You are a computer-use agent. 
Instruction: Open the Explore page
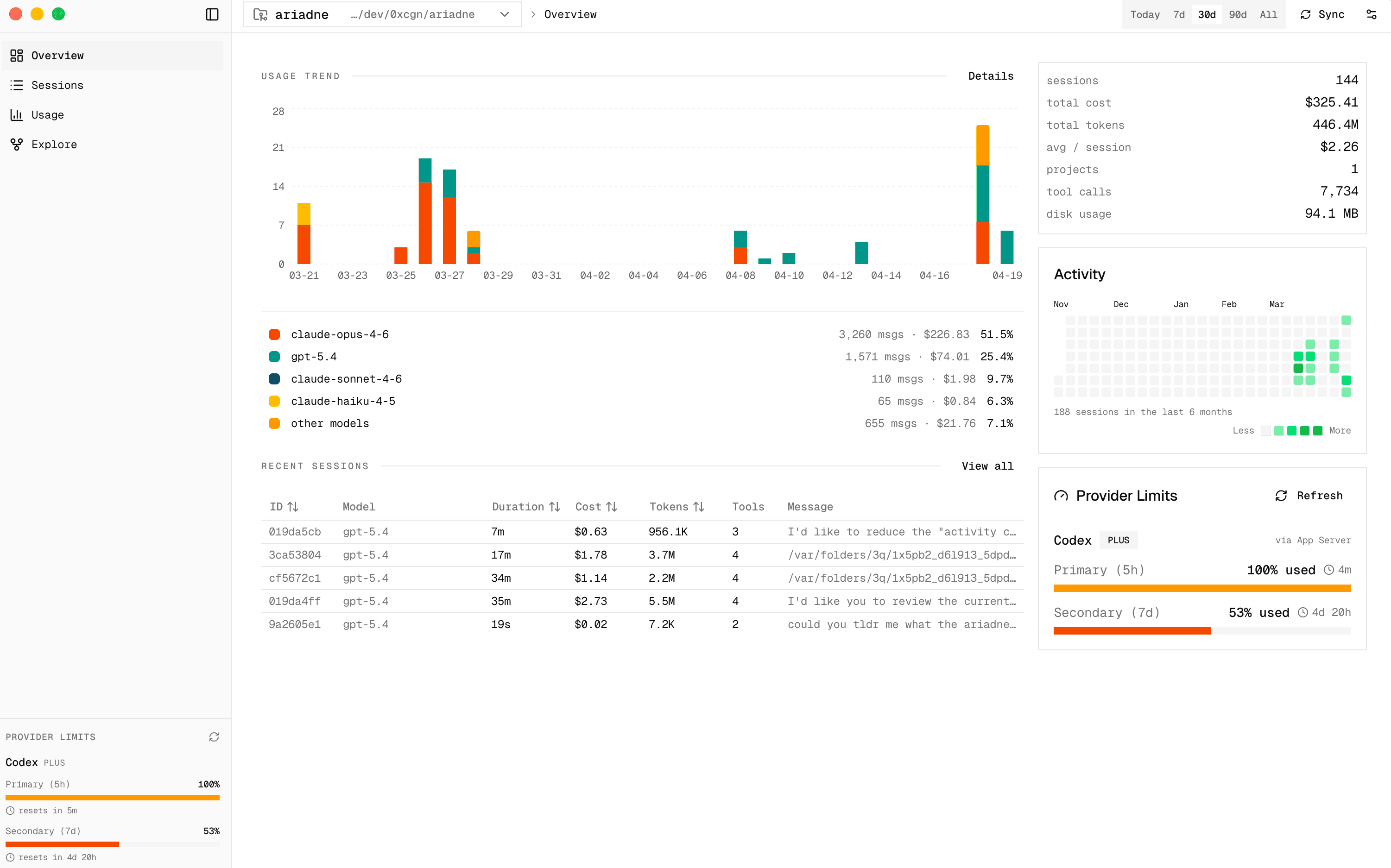point(53,144)
